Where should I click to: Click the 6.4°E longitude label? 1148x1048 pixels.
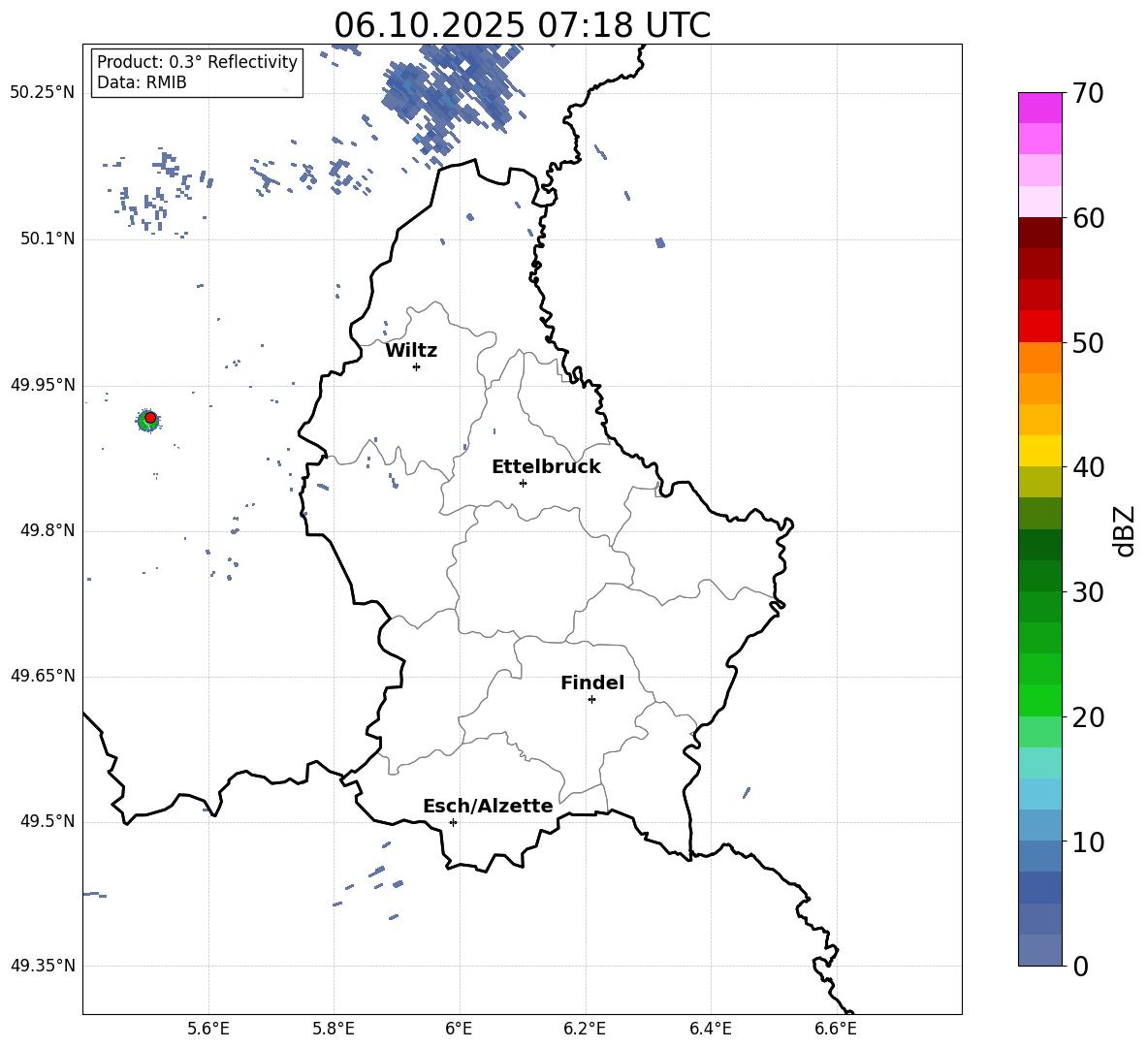pos(710,1029)
